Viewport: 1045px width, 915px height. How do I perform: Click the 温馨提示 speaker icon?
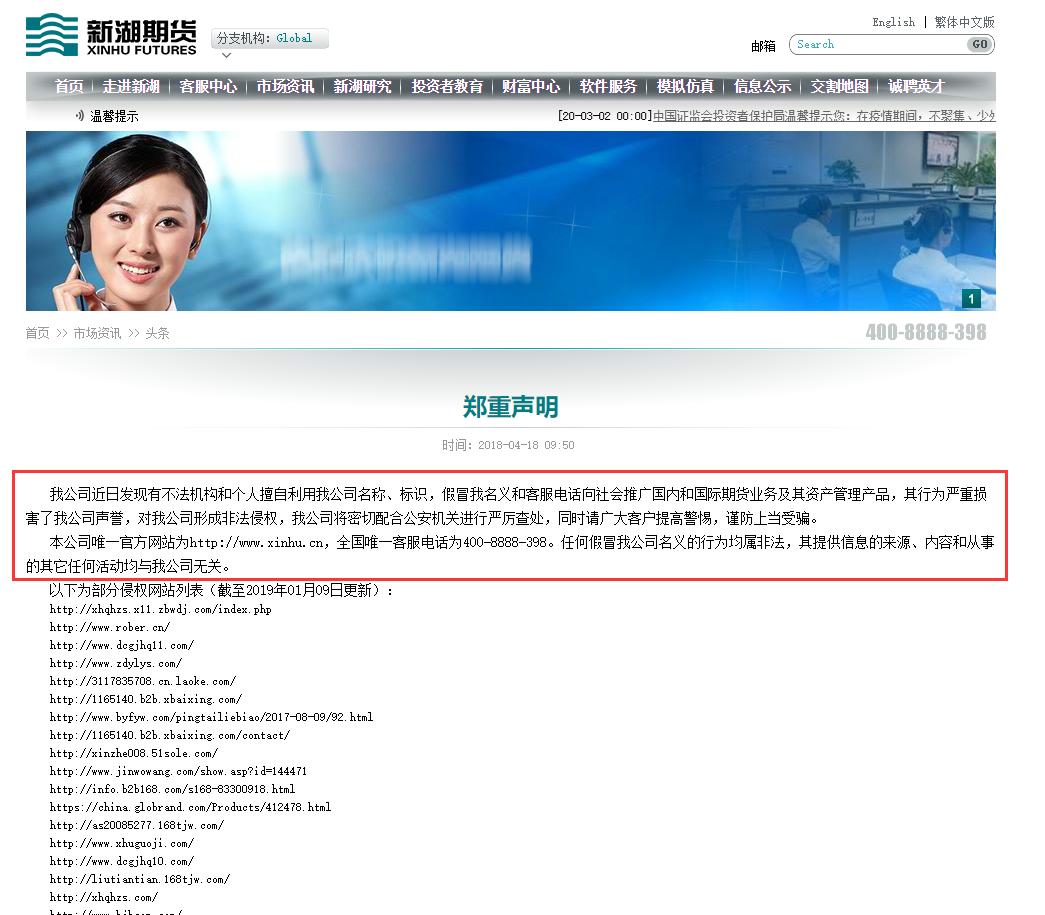80,115
